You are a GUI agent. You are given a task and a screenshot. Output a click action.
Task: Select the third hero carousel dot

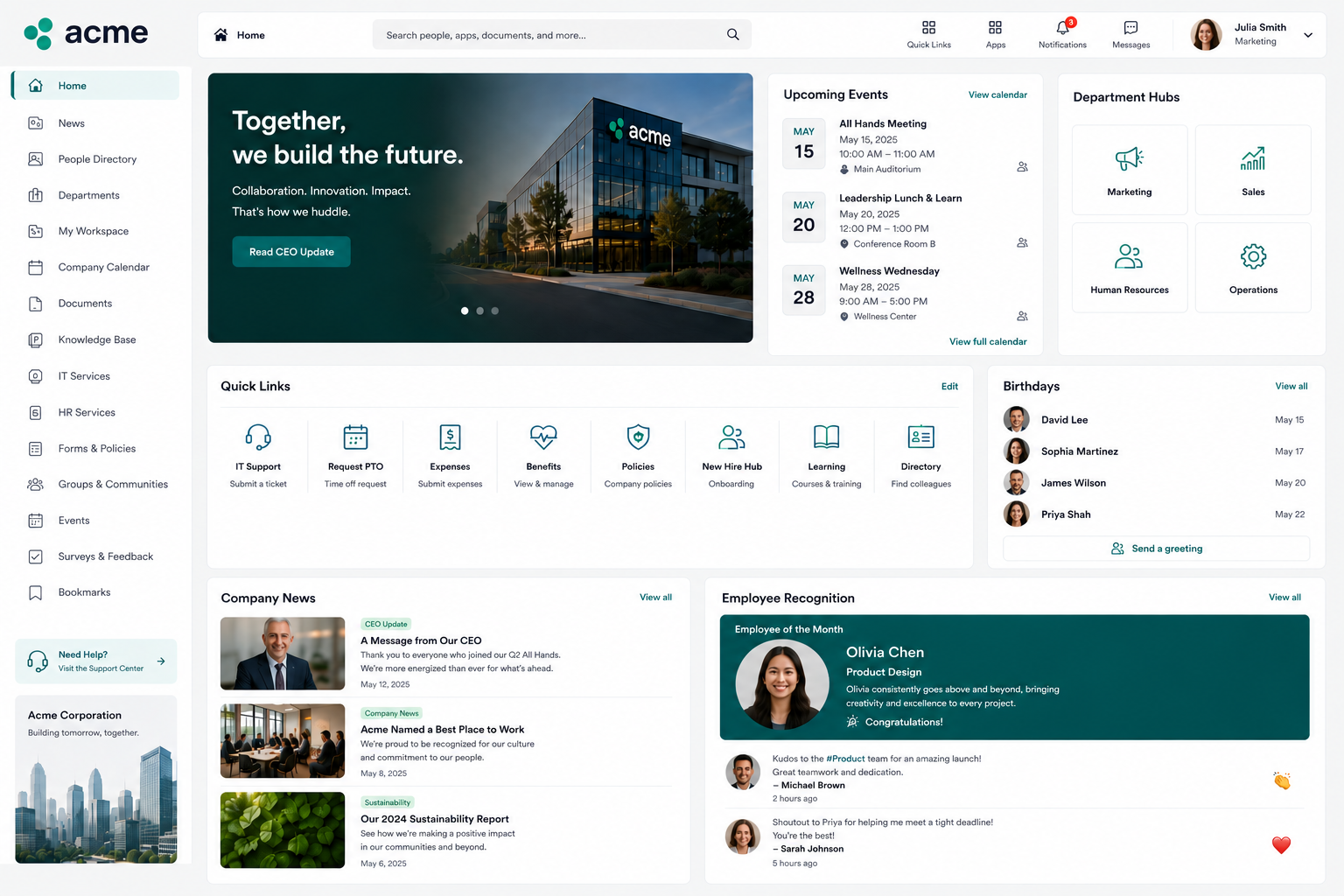tap(494, 311)
